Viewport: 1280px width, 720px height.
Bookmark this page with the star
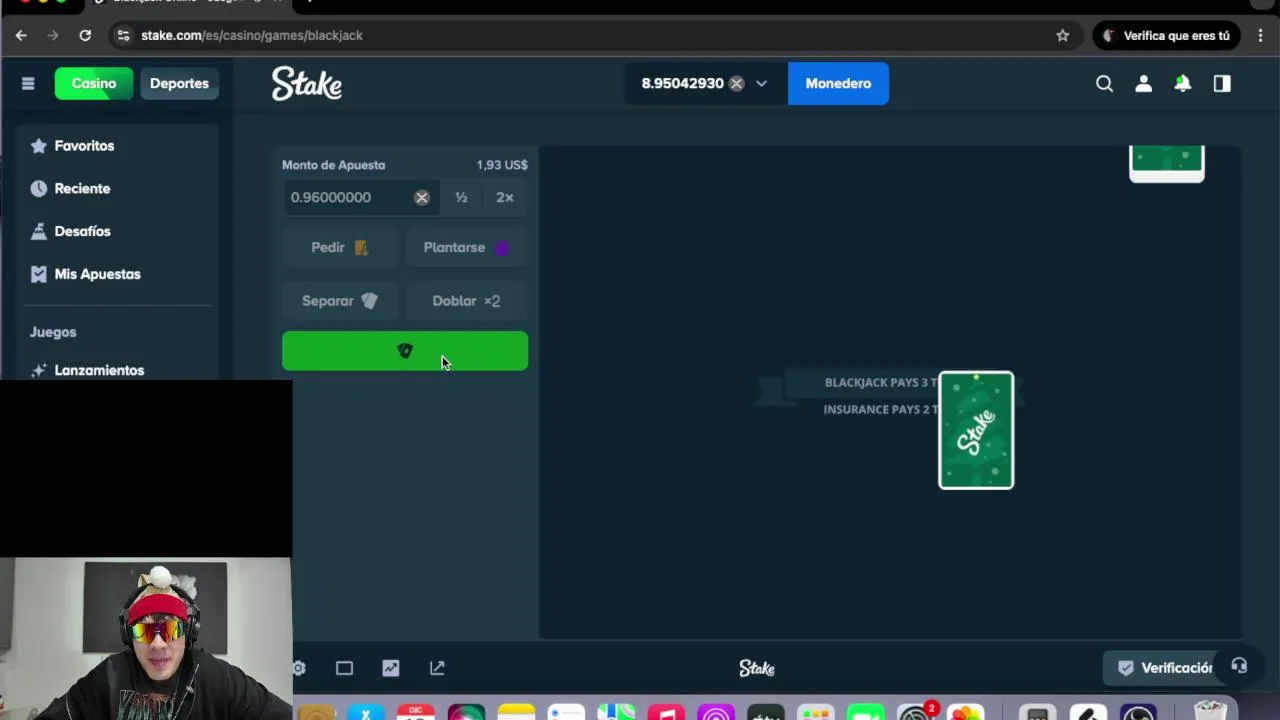point(1062,35)
